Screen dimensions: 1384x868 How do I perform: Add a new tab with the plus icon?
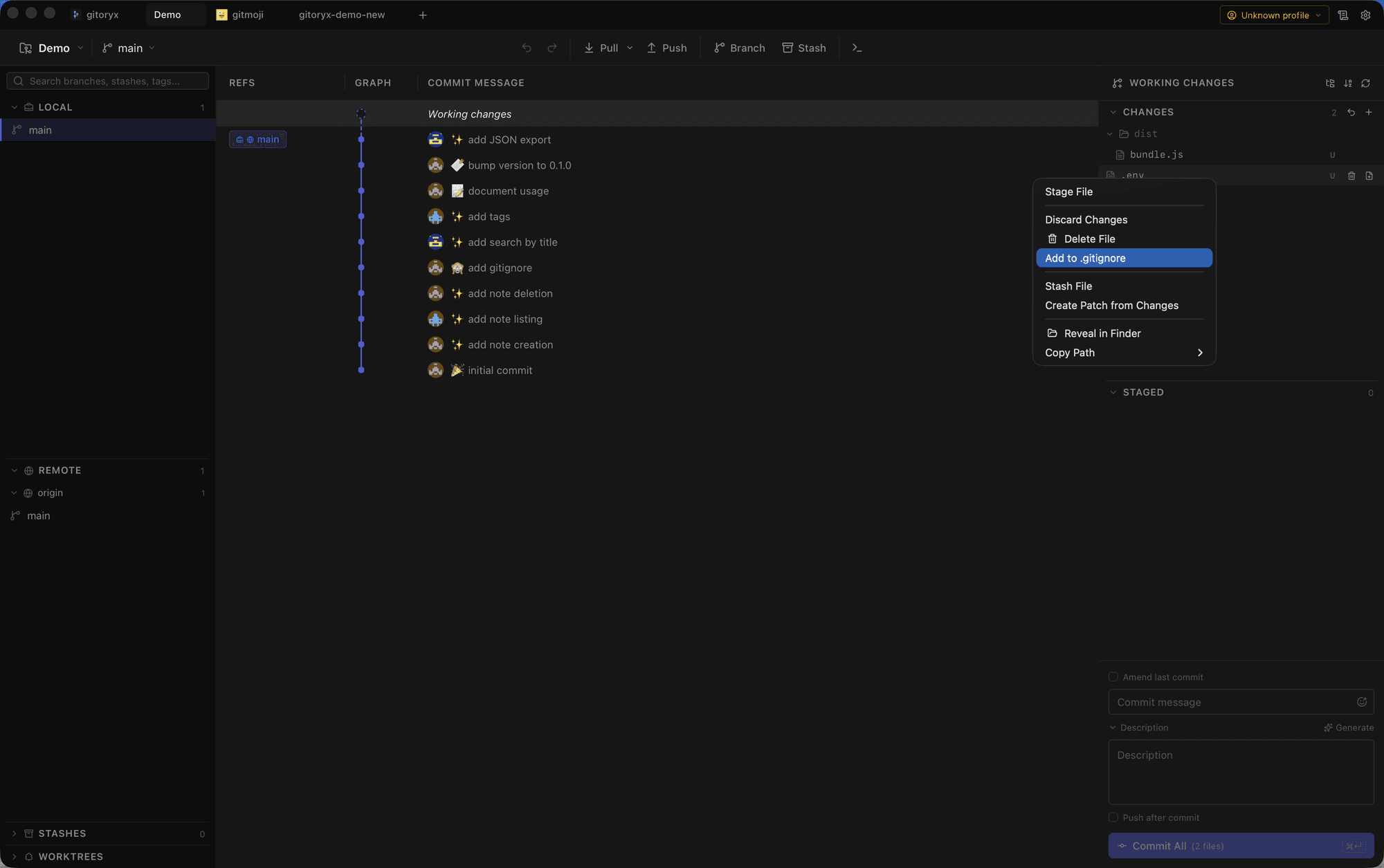(x=423, y=15)
